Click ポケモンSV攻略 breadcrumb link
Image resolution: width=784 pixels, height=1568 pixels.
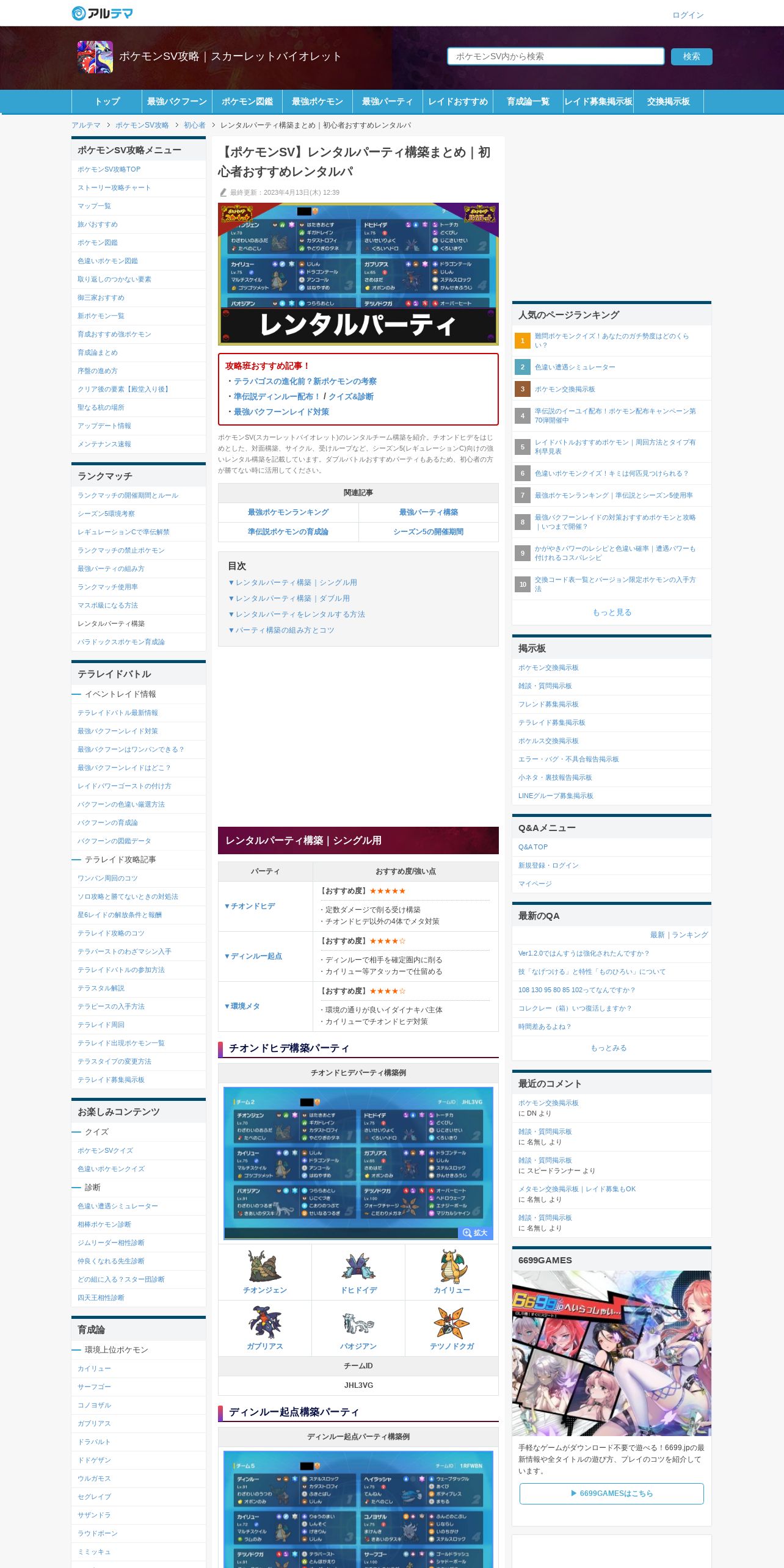point(142,125)
